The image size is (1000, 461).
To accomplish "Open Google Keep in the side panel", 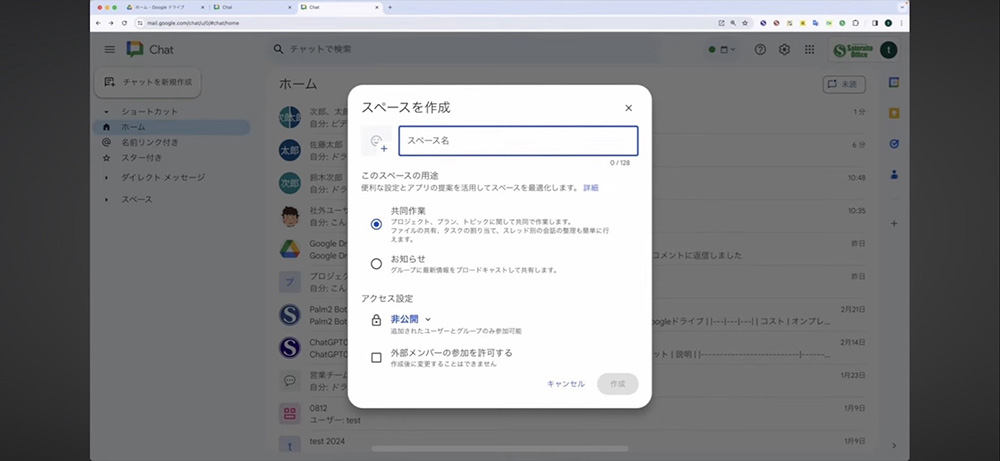I will coord(894,113).
